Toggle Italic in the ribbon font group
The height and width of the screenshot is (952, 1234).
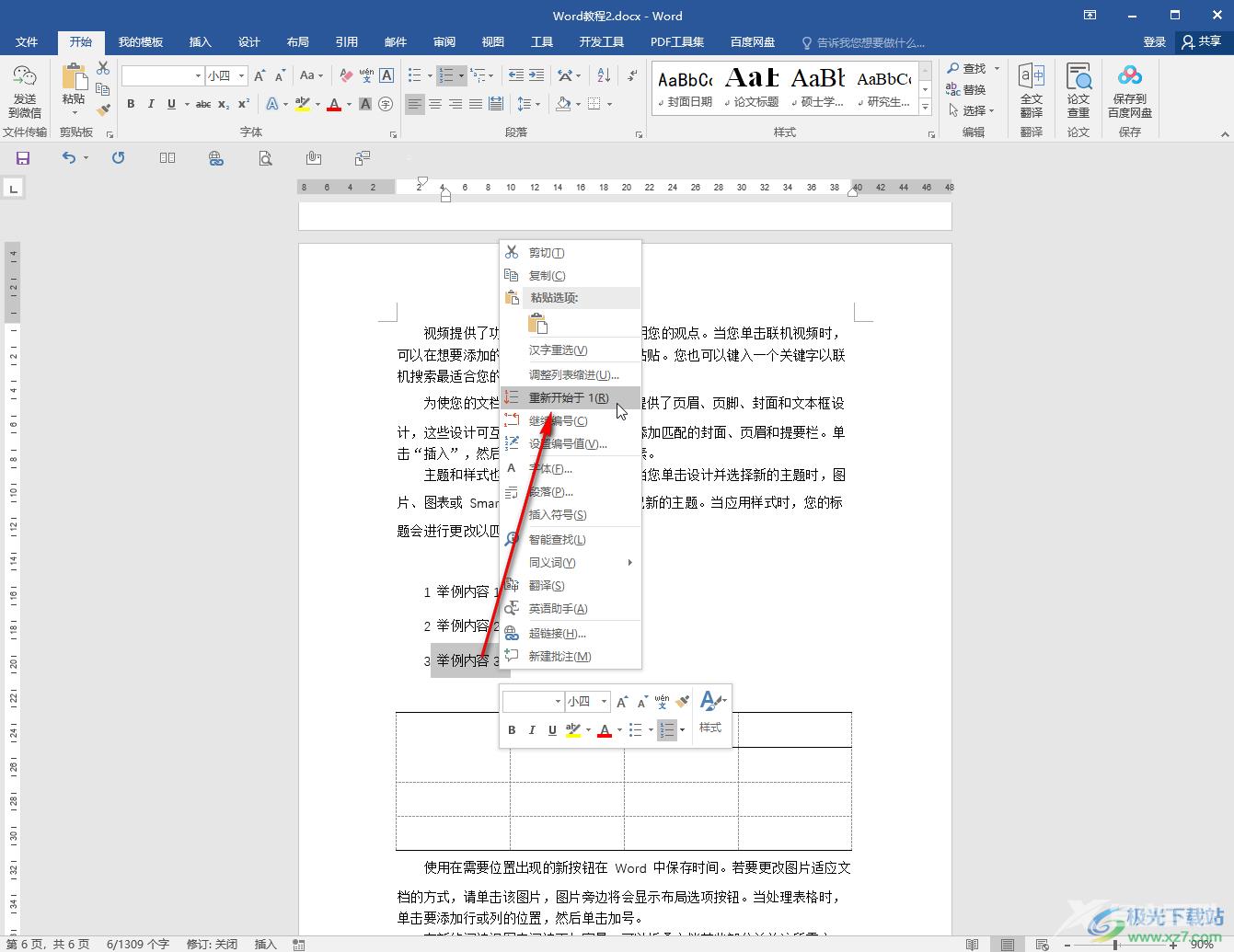coord(151,104)
